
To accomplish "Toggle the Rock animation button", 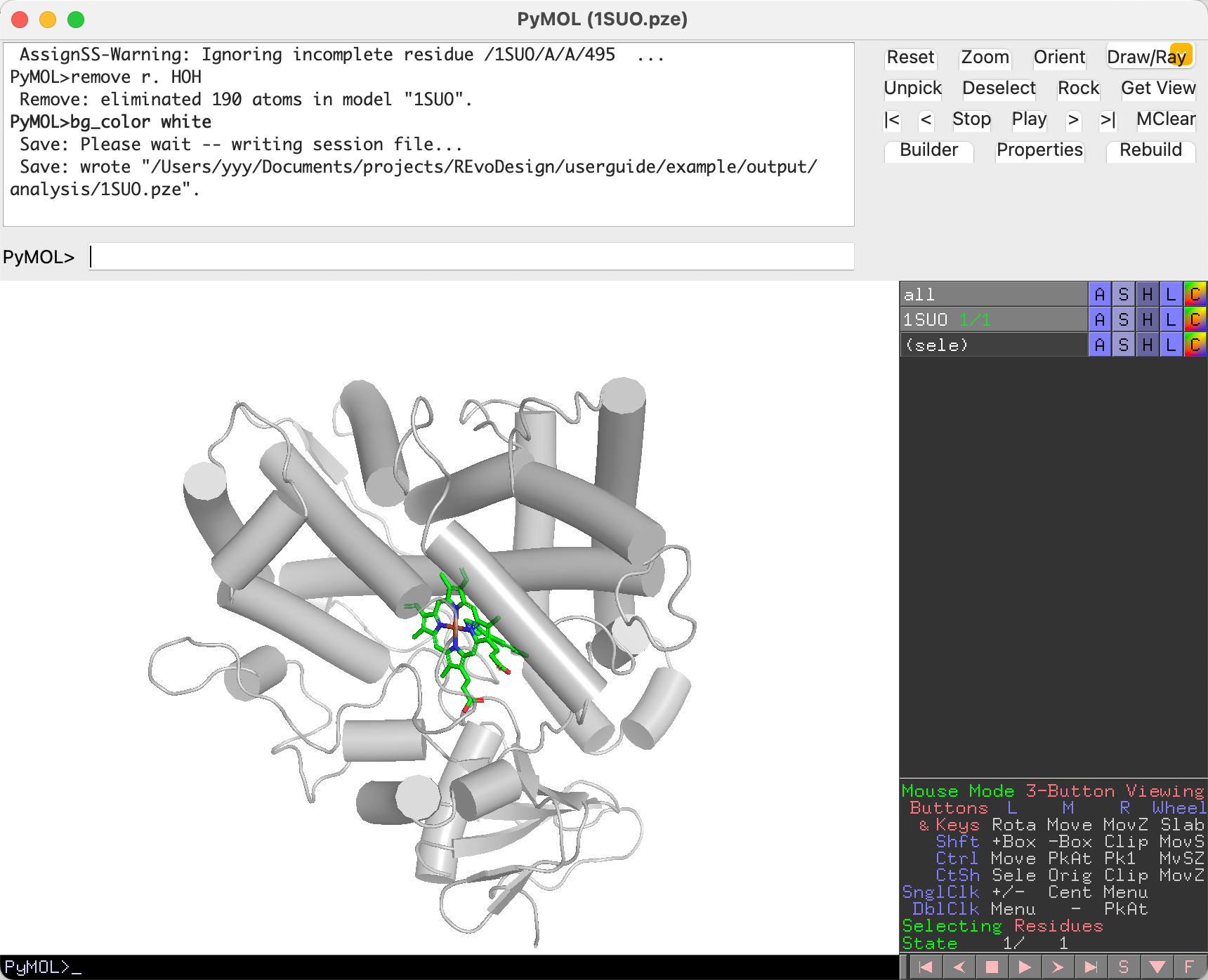I will (1078, 88).
